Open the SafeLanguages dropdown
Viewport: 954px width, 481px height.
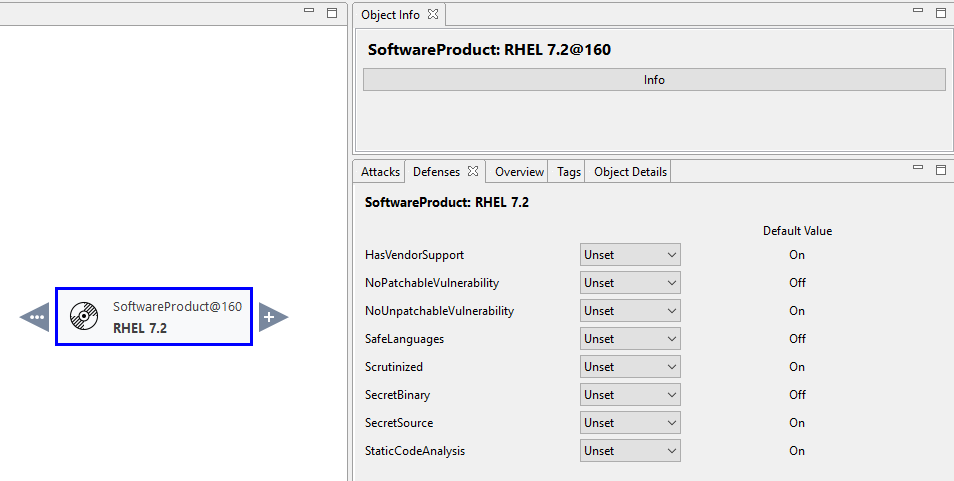(x=630, y=339)
